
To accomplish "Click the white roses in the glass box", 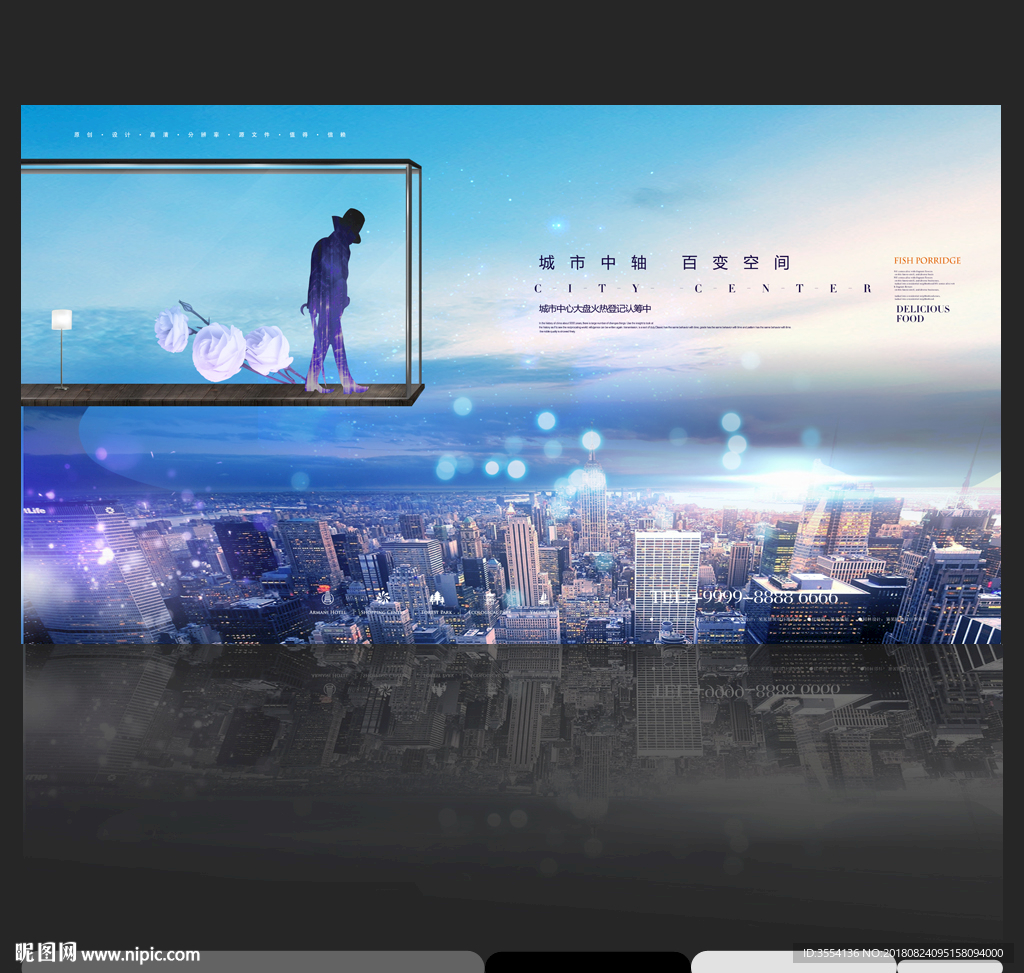I will coord(223,342).
